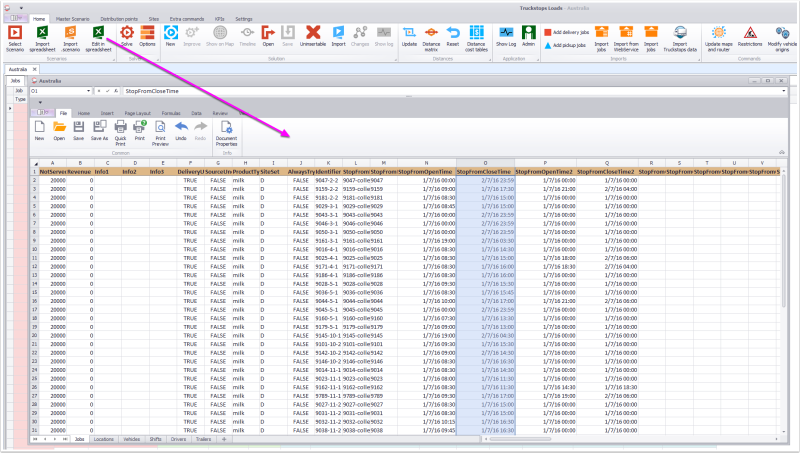This screenshot has height=453, width=800.
Task: Open spreadsheet Page Layout tab
Action: pos(137,113)
